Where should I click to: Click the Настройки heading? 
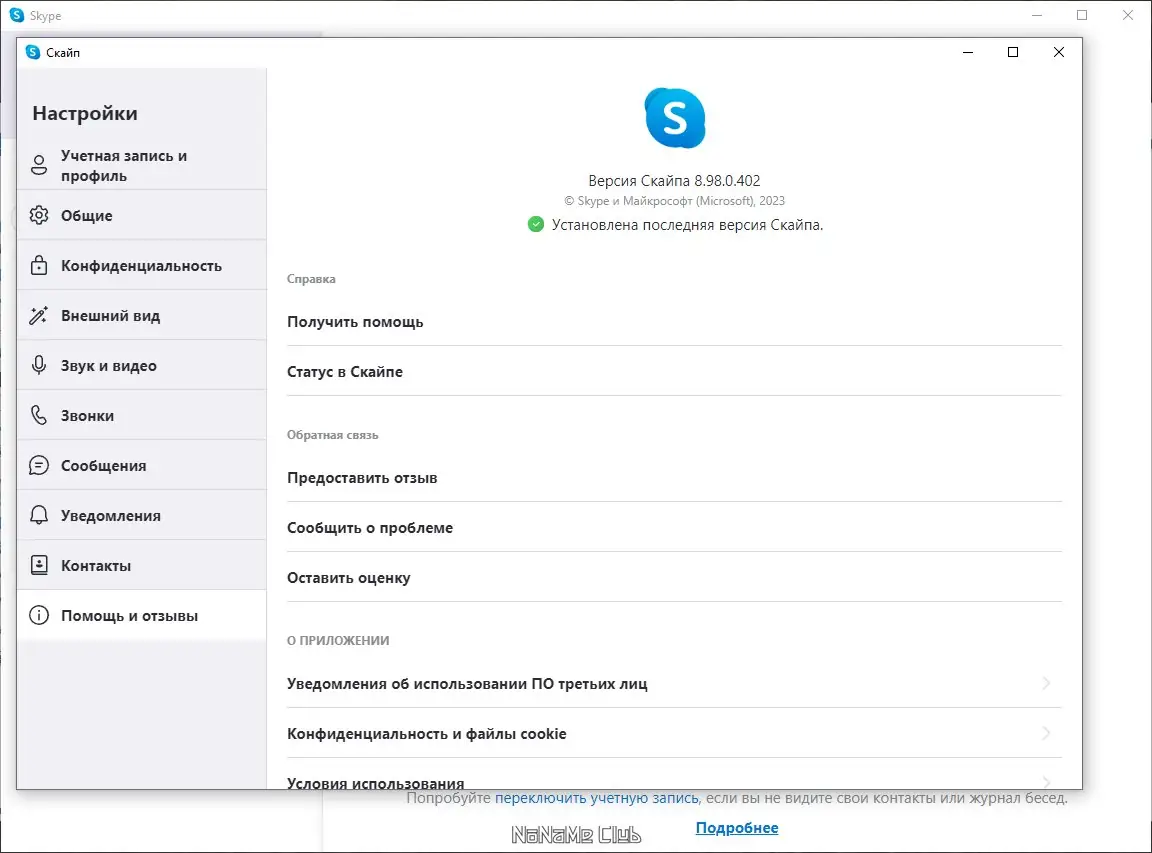[85, 113]
